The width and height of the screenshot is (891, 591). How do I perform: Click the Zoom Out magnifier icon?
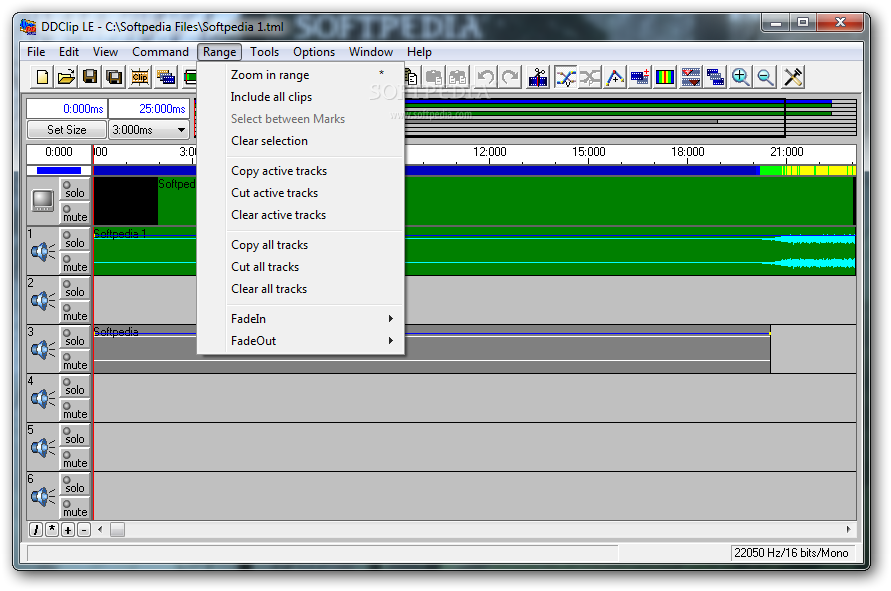click(x=765, y=77)
